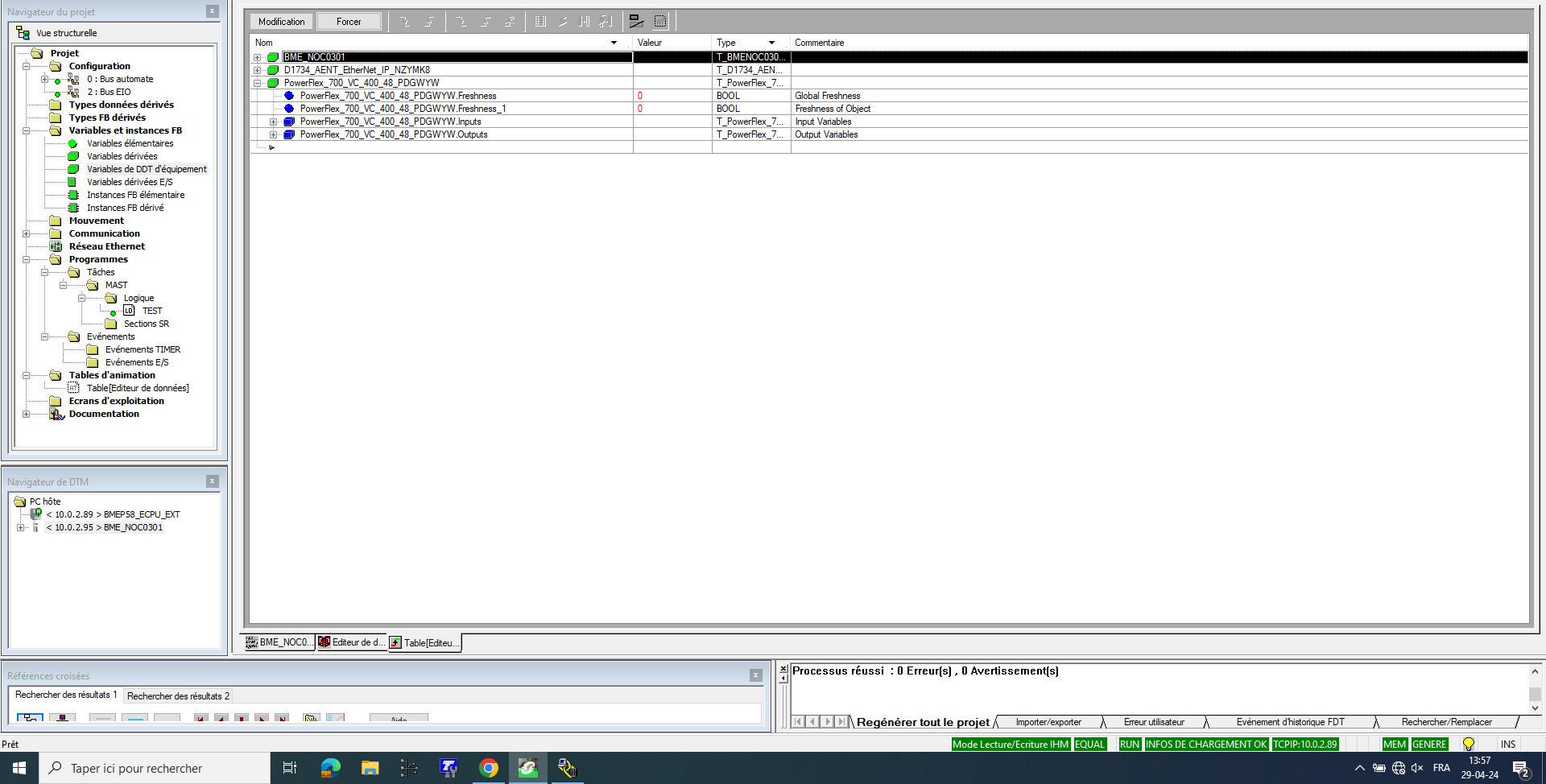Open the Importer/exporter output tab
Image resolution: width=1546 pixels, height=784 pixels.
coord(1048,722)
